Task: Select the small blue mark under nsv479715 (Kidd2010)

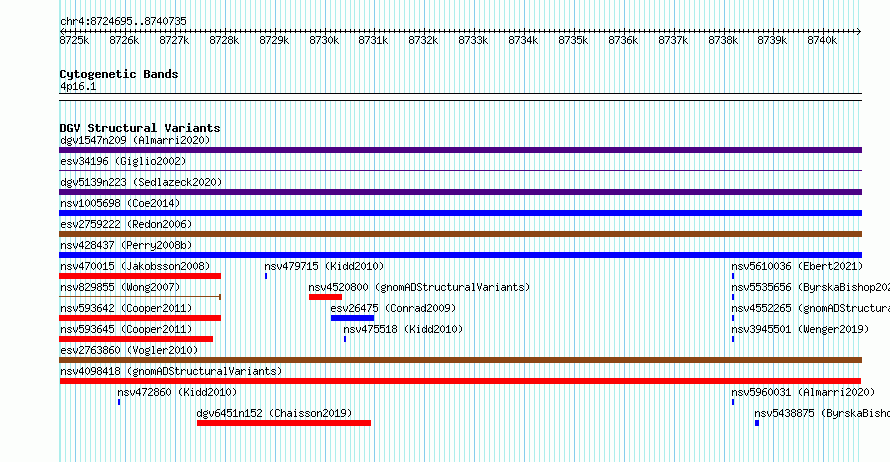Action: coord(266,276)
